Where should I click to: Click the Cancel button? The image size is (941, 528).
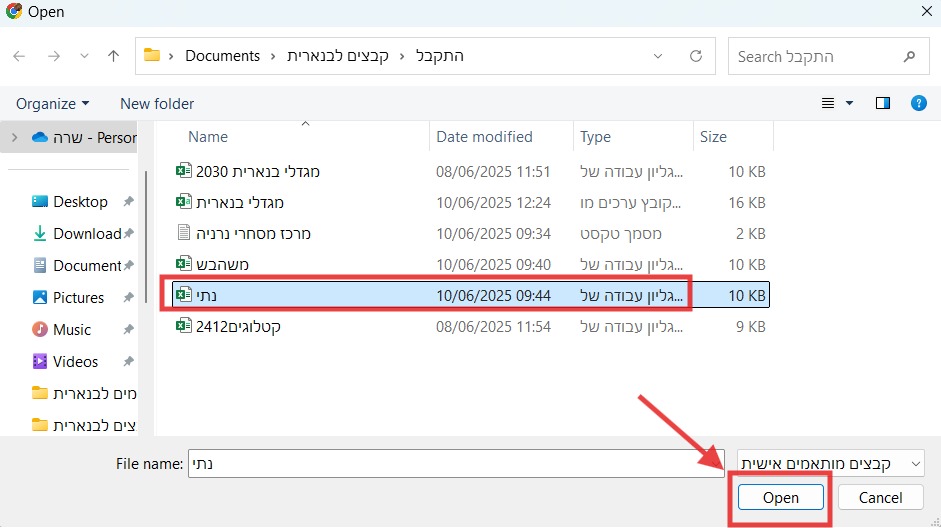(880, 497)
